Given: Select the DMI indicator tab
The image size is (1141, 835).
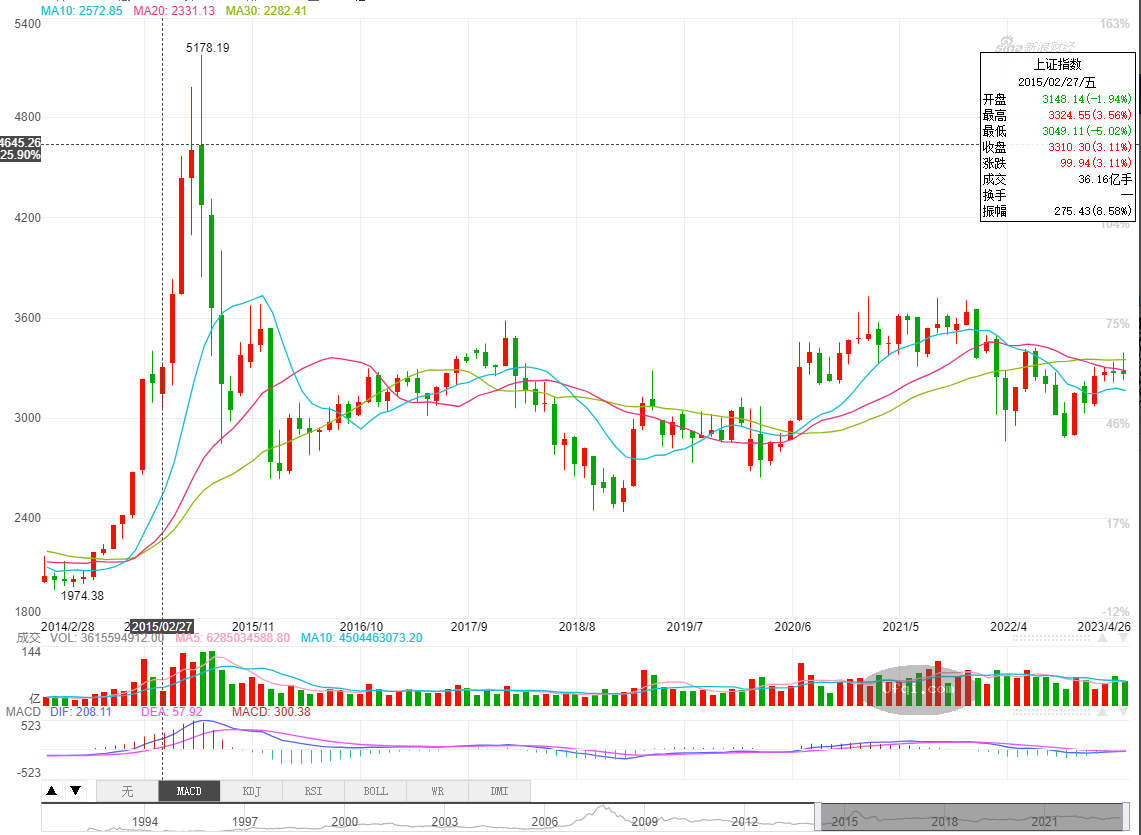Looking at the screenshot, I should [x=499, y=791].
